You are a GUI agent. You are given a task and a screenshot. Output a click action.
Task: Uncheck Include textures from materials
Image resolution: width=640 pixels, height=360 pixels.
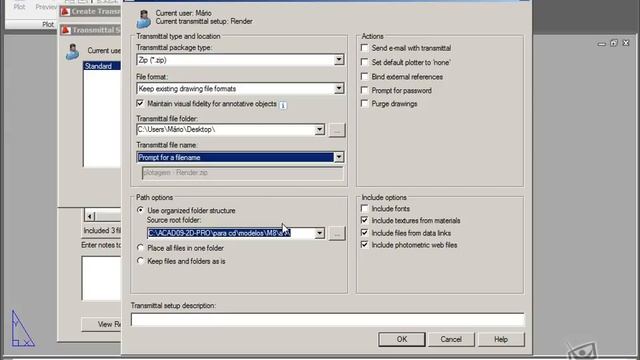tap(364, 220)
